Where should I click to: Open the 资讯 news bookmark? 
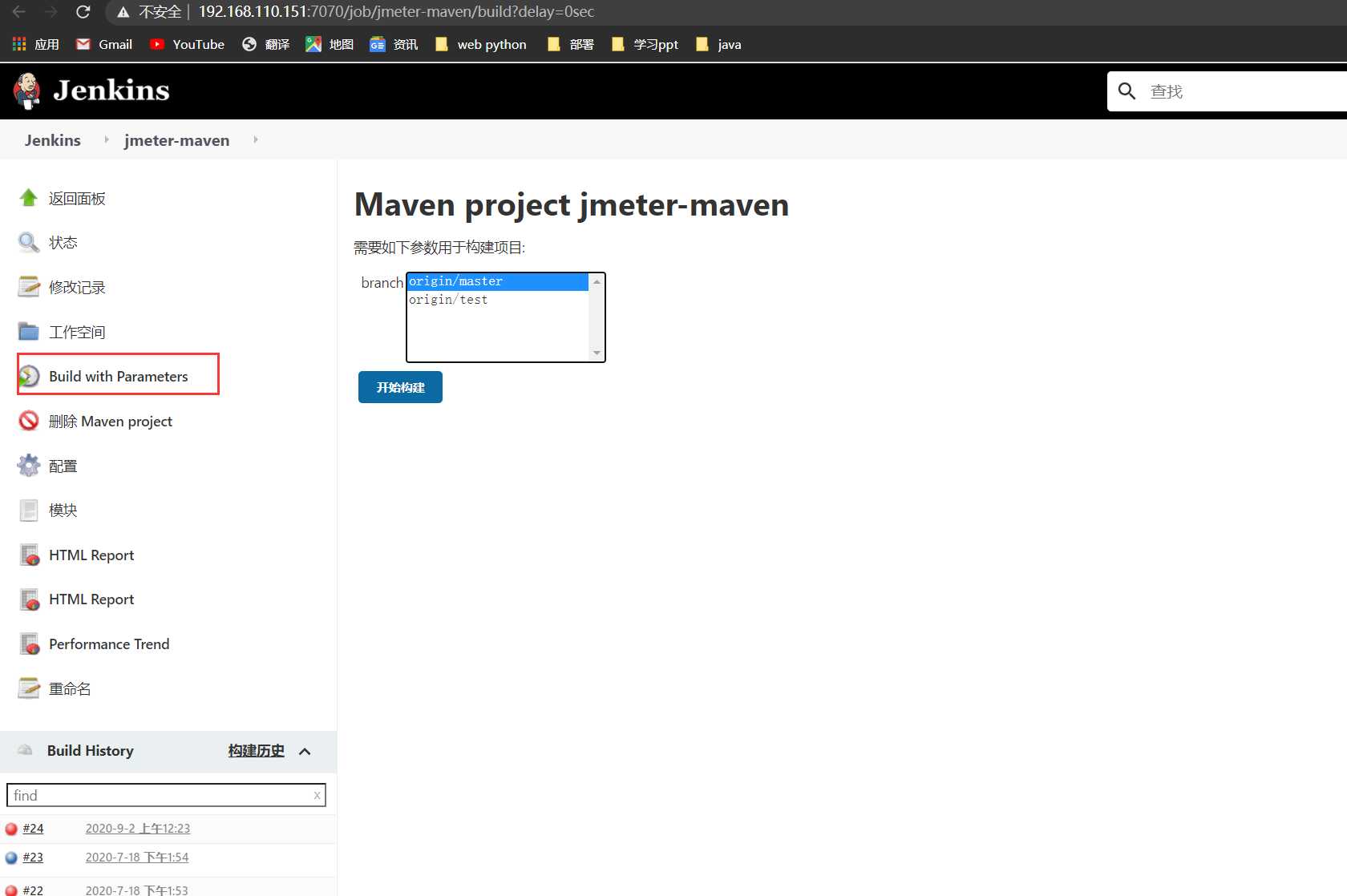(394, 44)
